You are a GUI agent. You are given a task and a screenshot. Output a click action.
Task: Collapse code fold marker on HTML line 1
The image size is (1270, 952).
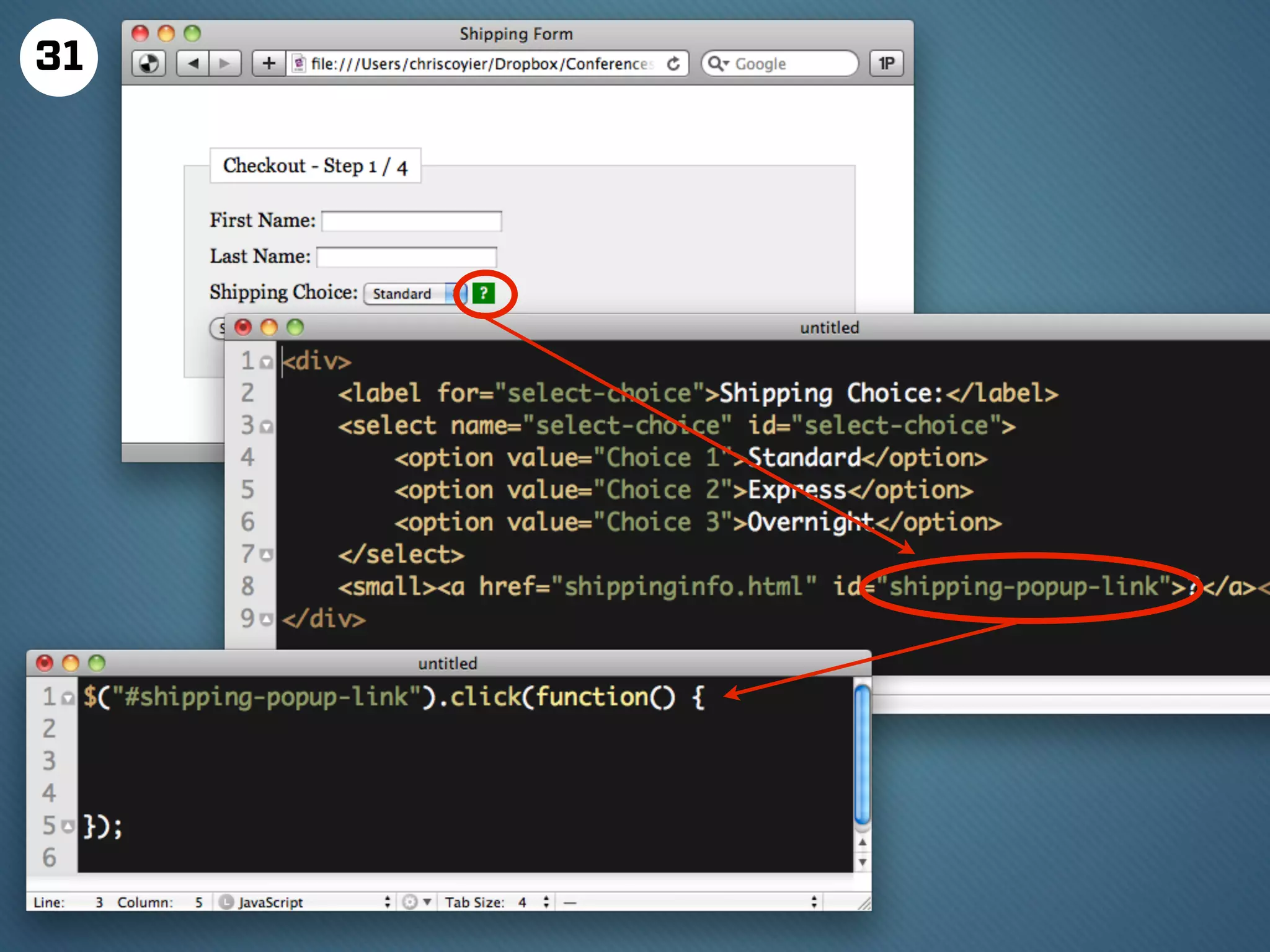click(x=267, y=363)
